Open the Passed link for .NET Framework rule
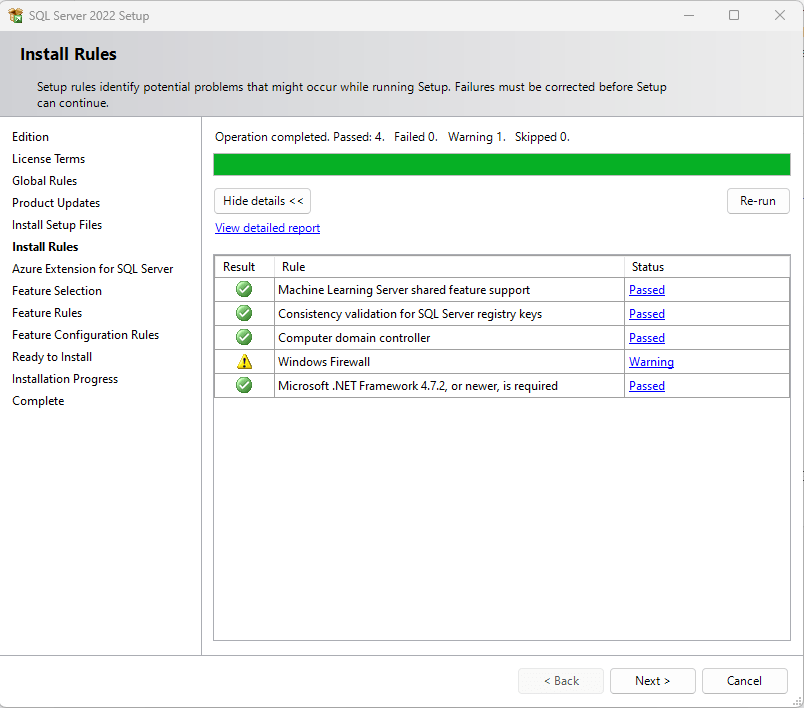The image size is (804, 708). pyautogui.click(x=646, y=385)
